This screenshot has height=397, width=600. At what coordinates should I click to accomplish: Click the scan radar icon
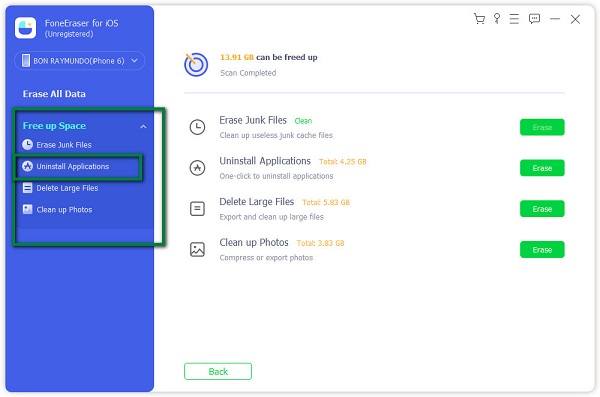(x=196, y=64)
